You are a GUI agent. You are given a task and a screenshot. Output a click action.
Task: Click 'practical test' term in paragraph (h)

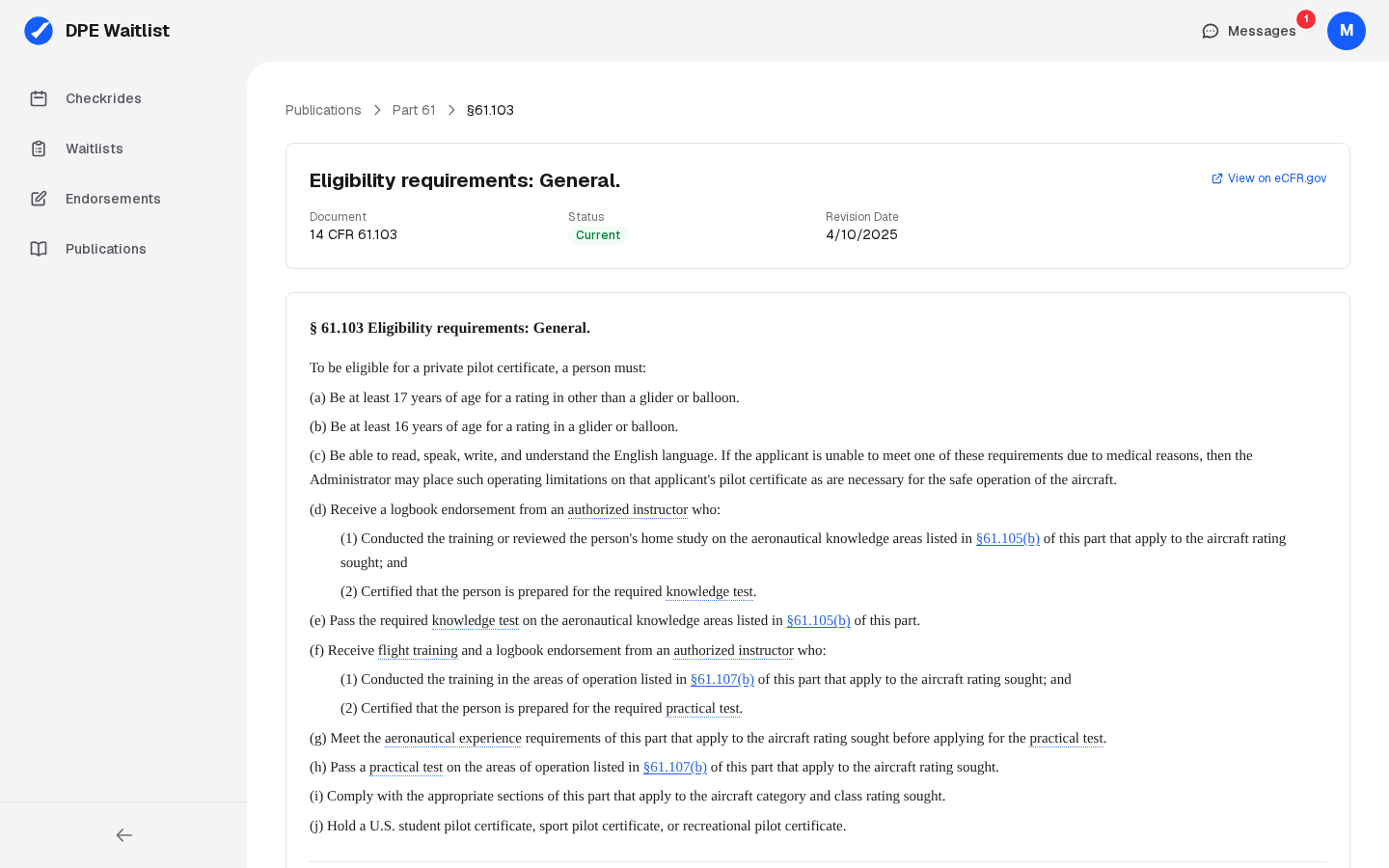(406, 767)
